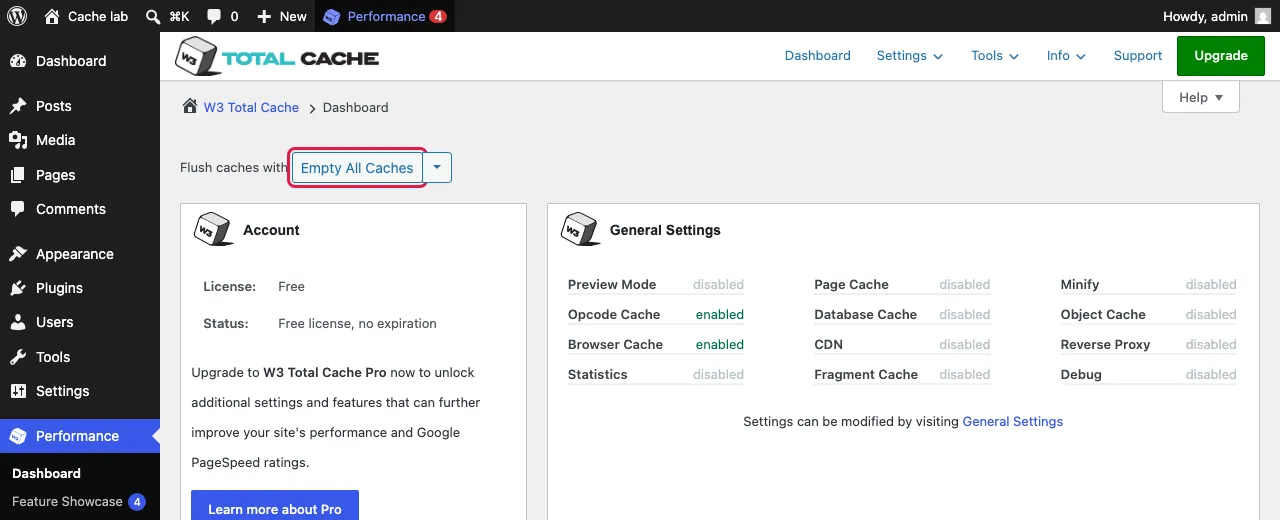Click the Account heading text

tap(271, 230)
